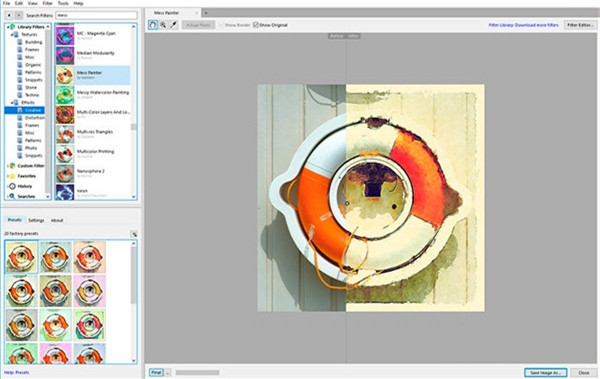Image resolution: width=600 pixels, height=379 pixels.
Task: Choose the peach-background factory preset
Action: (90, 257)
